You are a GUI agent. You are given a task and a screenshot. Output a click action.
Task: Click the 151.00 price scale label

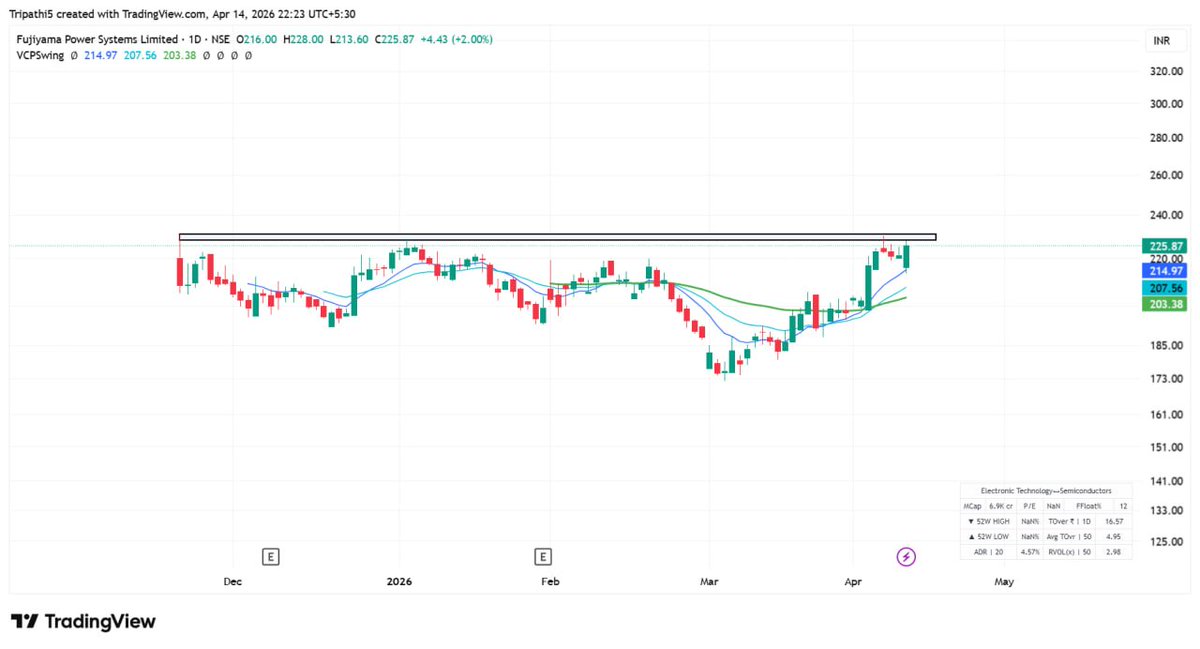point(1166,447)
